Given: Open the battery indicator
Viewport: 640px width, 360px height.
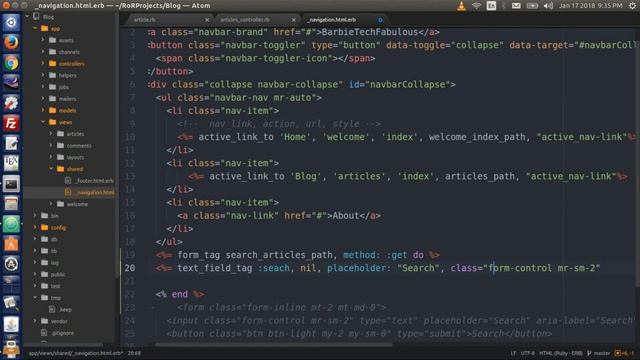Looking at the screenshot, I should pyautogui.click(x=532, y=6).
